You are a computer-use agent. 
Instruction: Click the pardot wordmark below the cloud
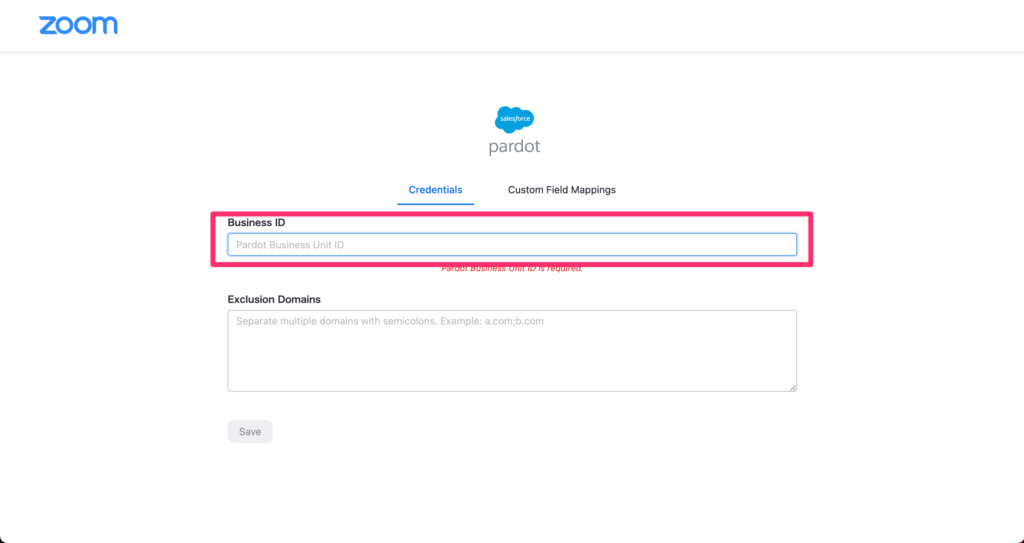click(514, 146)
